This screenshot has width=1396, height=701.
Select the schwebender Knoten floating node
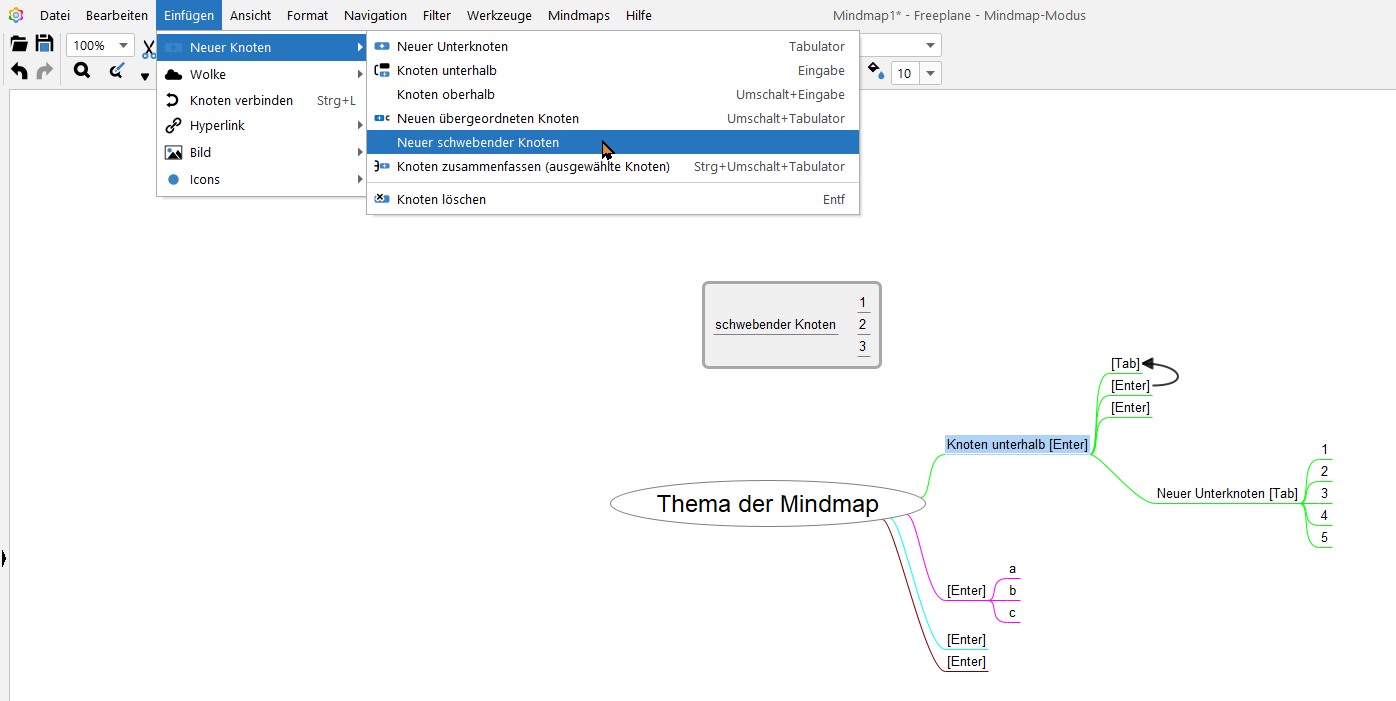coord(775,325)
